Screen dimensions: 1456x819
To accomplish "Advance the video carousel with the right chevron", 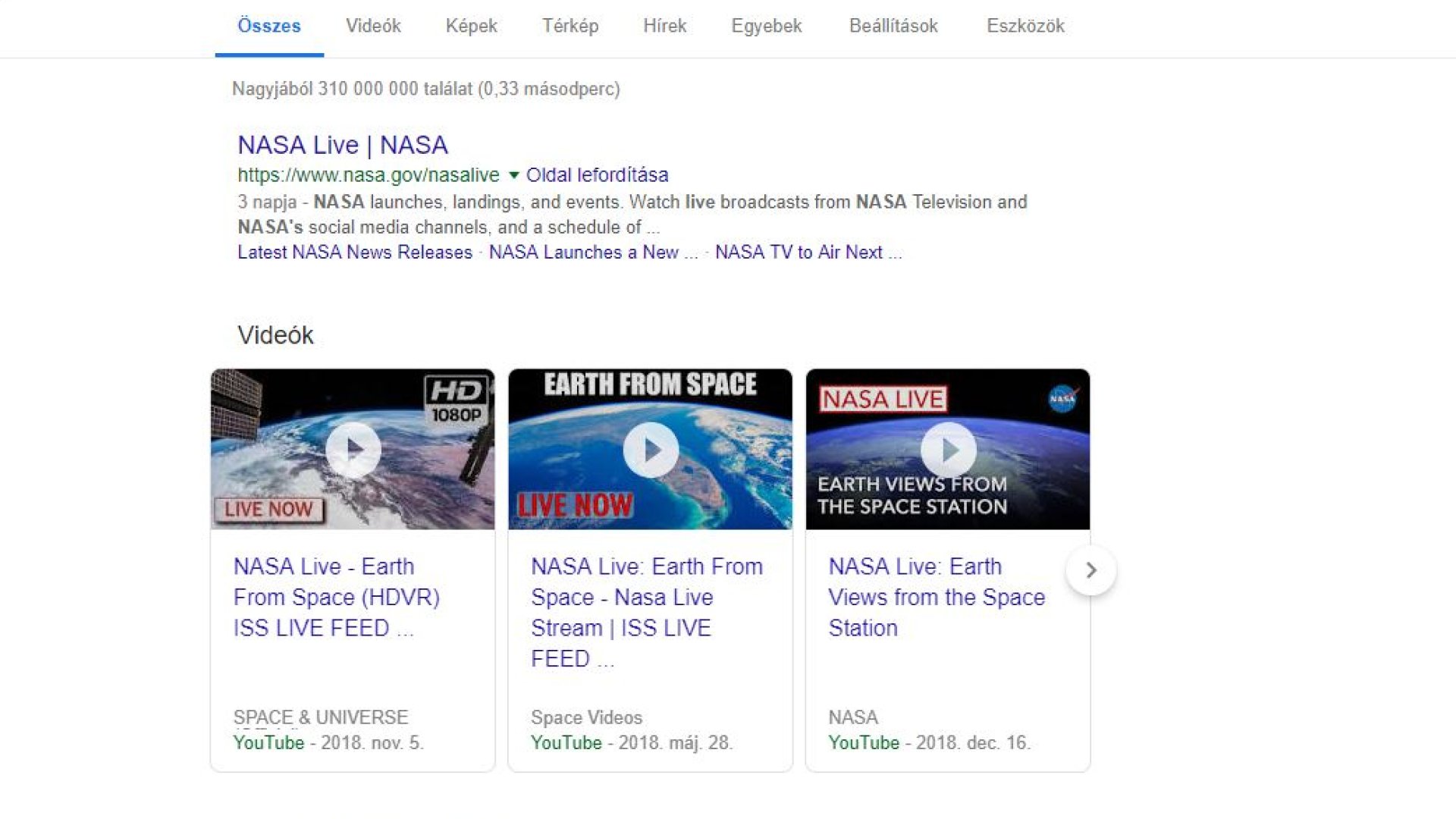I will tap(1091, 571).
